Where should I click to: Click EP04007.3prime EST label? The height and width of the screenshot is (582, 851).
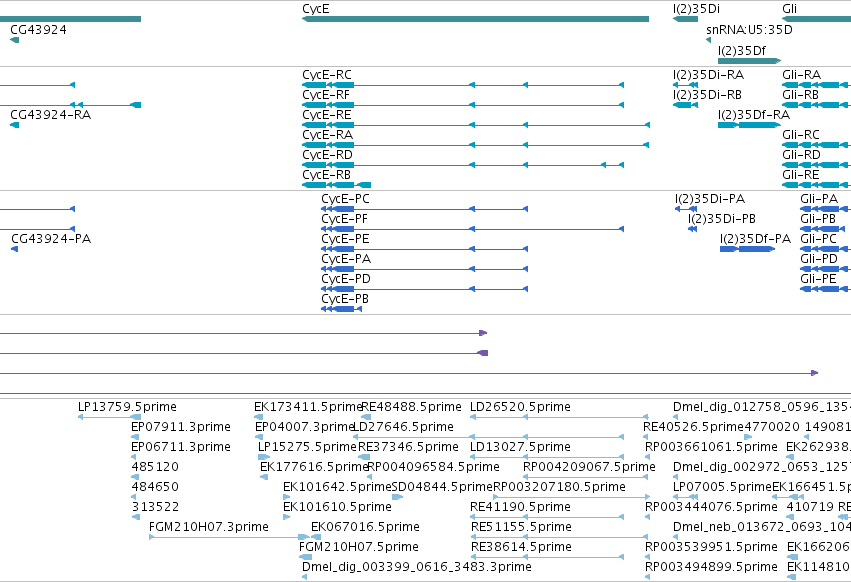tap(304, 427)
